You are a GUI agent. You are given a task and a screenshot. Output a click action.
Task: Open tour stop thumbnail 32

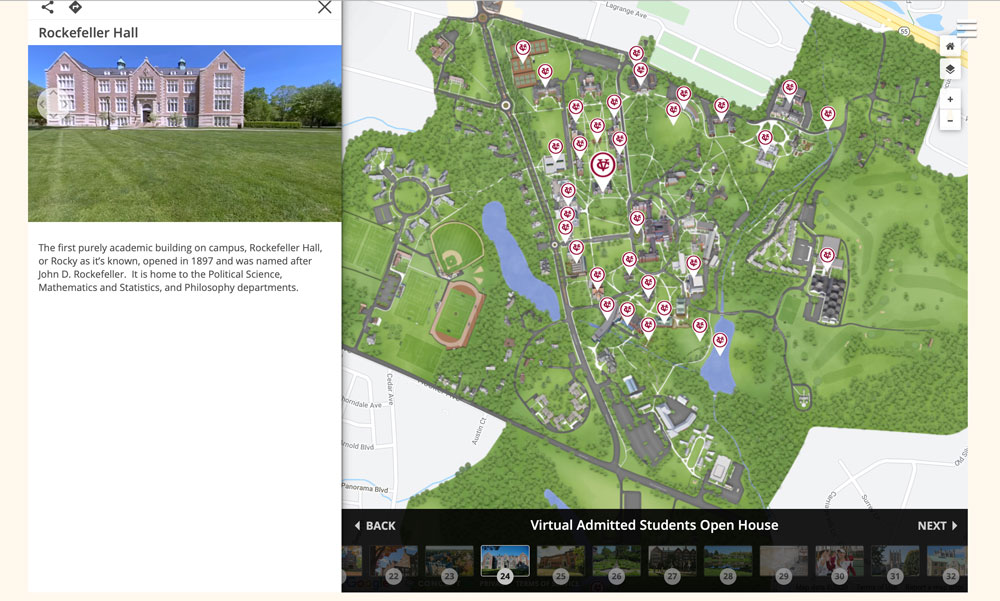click(x=946, y=561)
